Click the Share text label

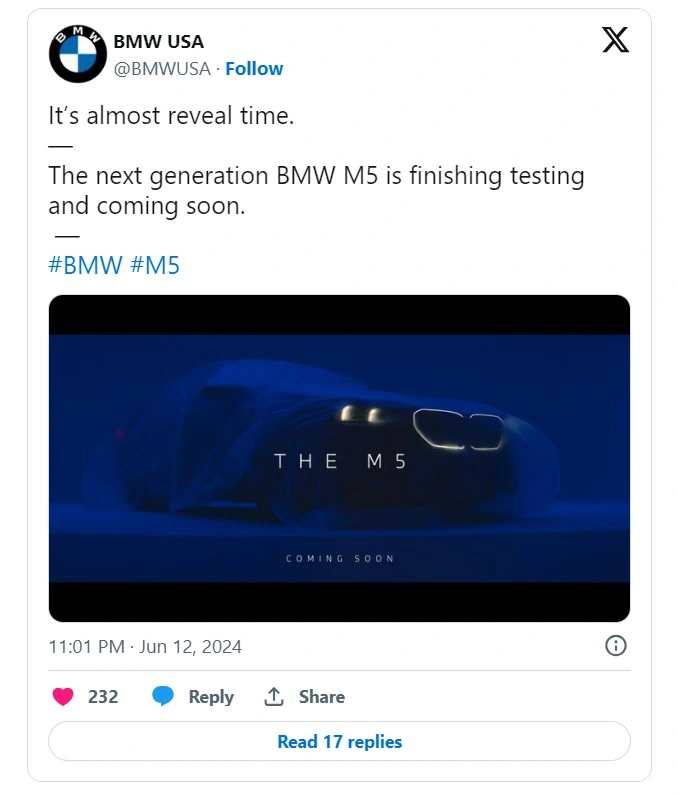tap(321, 697)
